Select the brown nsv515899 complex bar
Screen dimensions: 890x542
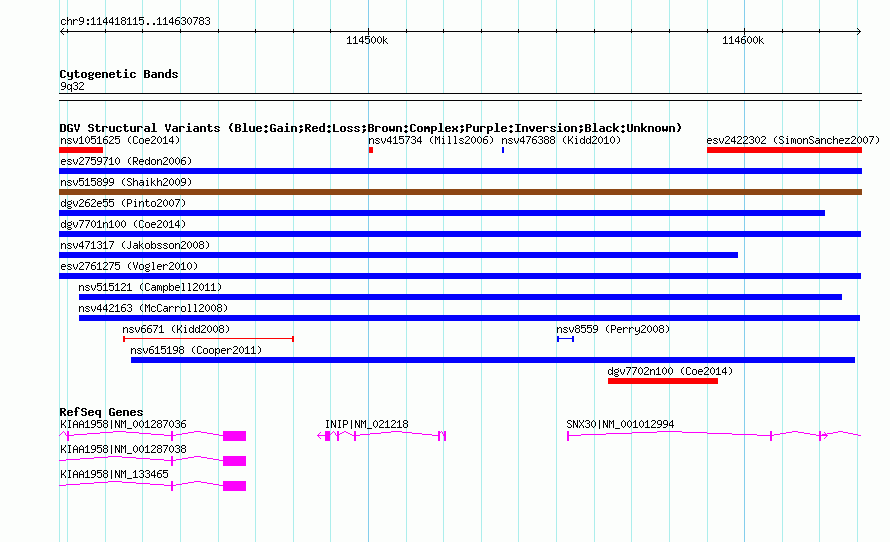tap(460, 192)
